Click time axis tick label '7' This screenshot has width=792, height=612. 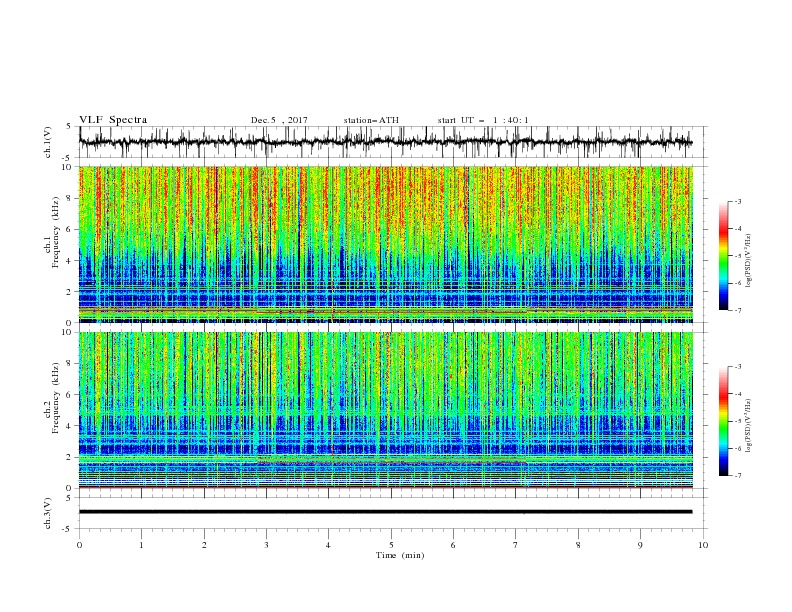click(516, 545)
